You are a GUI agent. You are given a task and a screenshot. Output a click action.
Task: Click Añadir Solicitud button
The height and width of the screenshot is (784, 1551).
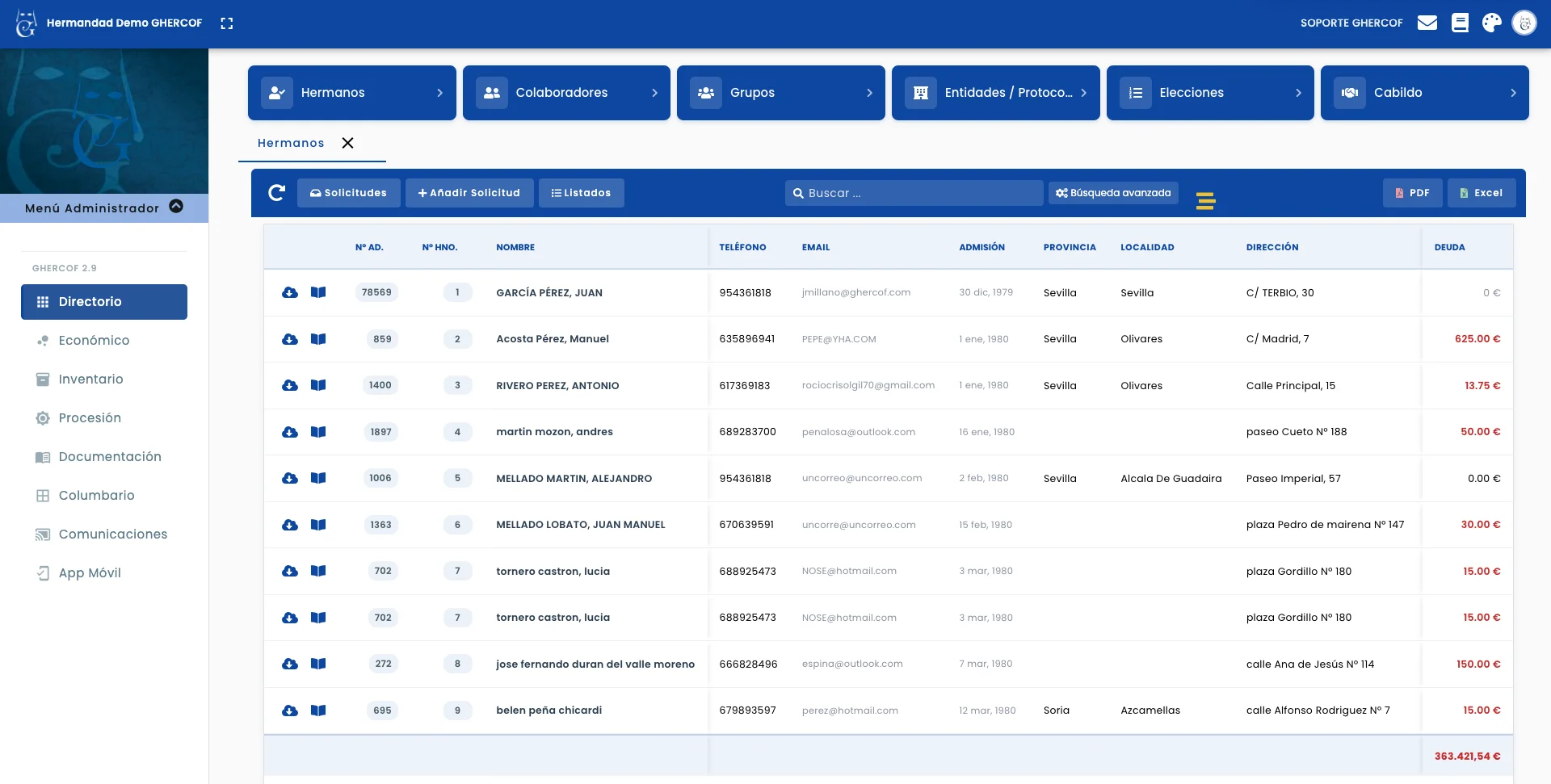coord(469,193)
